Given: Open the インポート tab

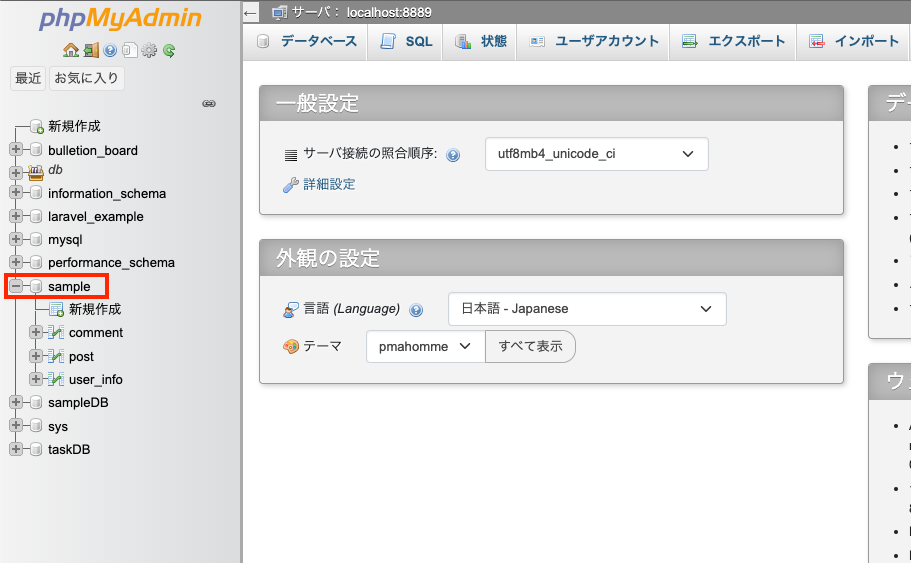Looking at the screenshot, I should tap(853, 42).
